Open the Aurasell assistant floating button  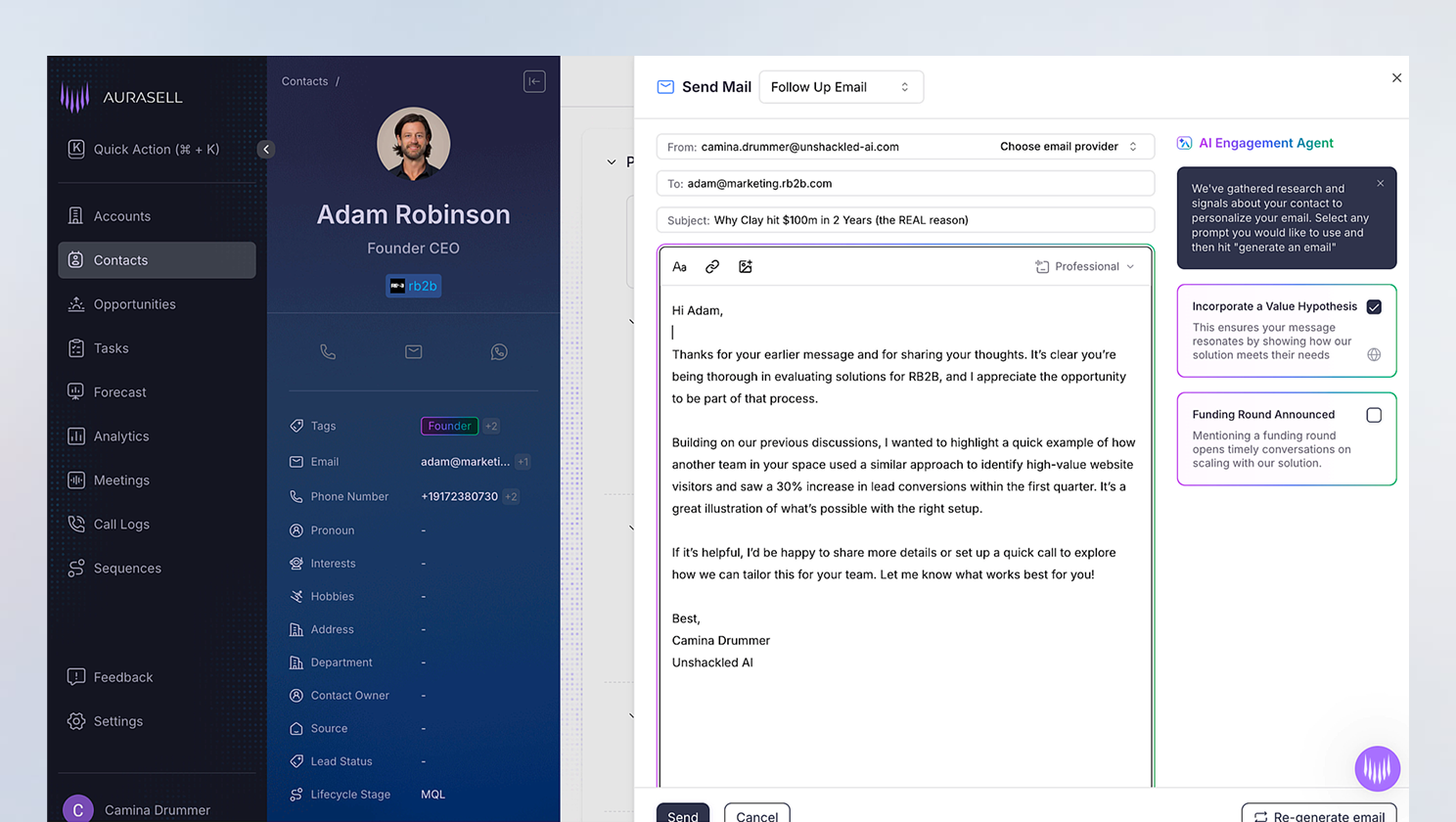1378,769
